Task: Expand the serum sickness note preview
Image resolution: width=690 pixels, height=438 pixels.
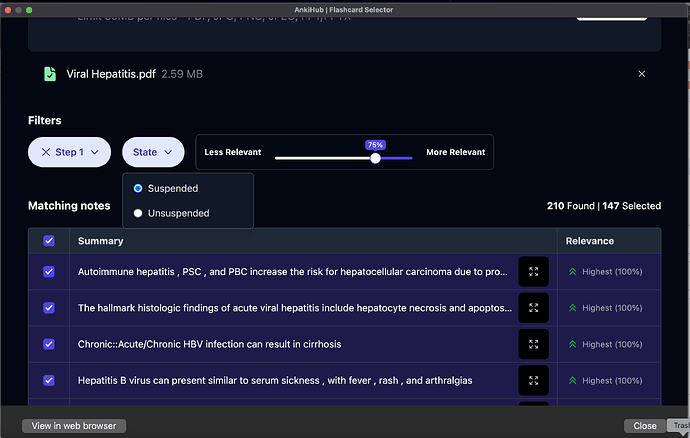Action: [533, 380]
